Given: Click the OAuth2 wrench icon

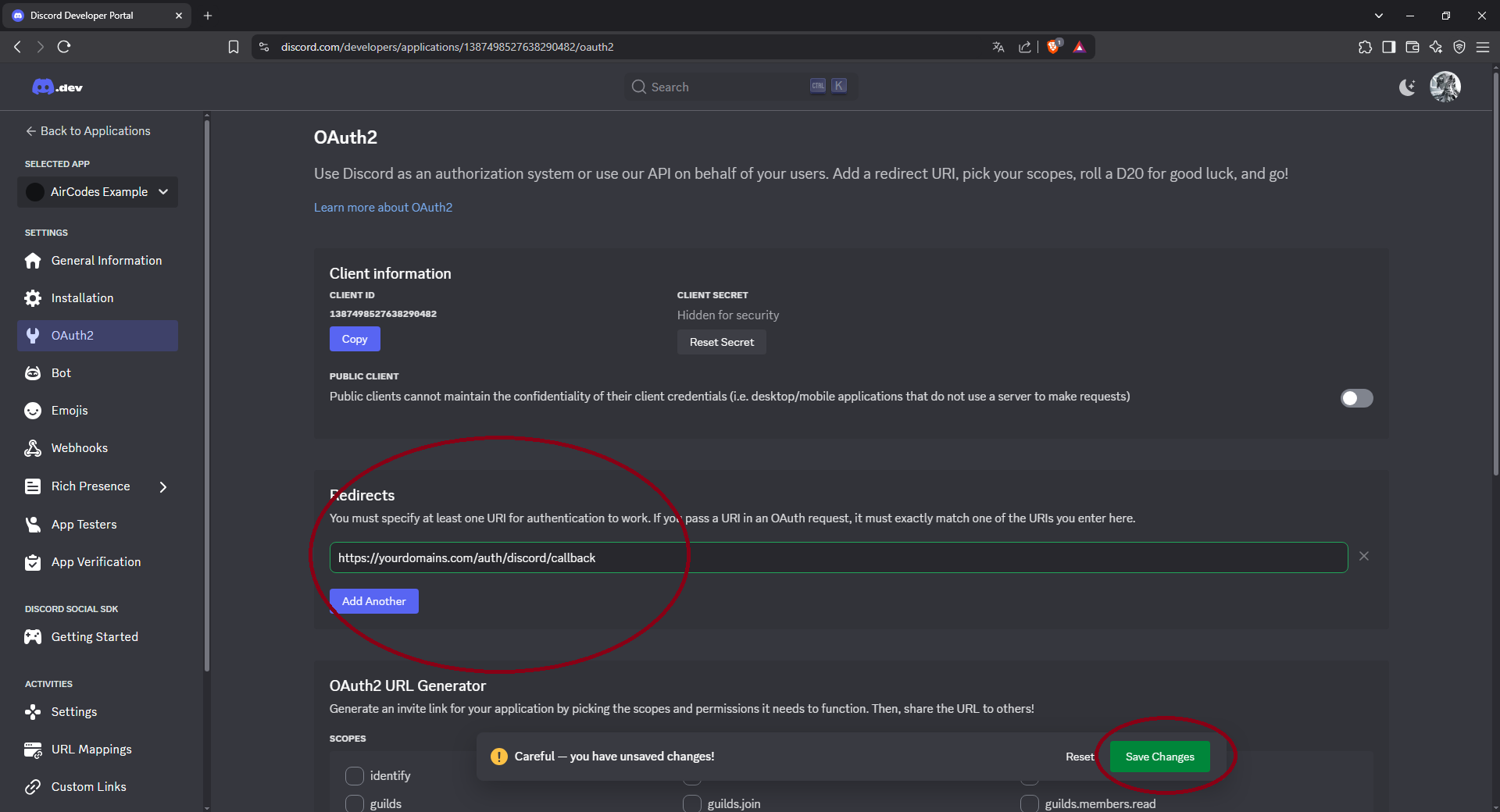Looking at the screenshot, I should [x=33, y=336].
